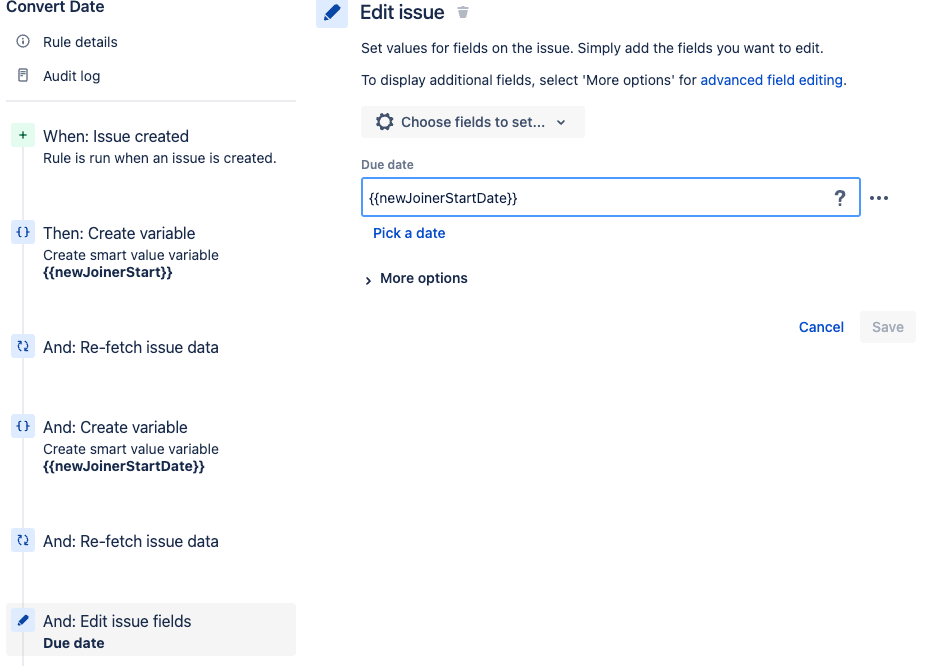Click inside the Due date input field
The height and width of the screenshot is (666, 931).
pos(590,198)
